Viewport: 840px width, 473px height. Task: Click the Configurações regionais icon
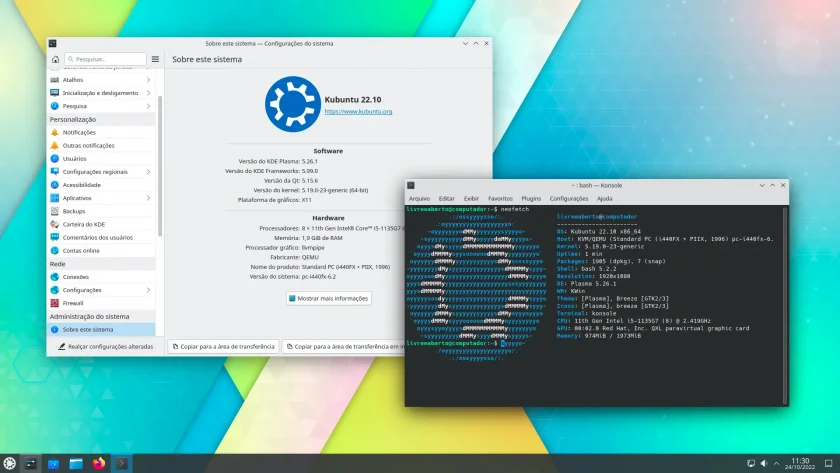point(55,171)
